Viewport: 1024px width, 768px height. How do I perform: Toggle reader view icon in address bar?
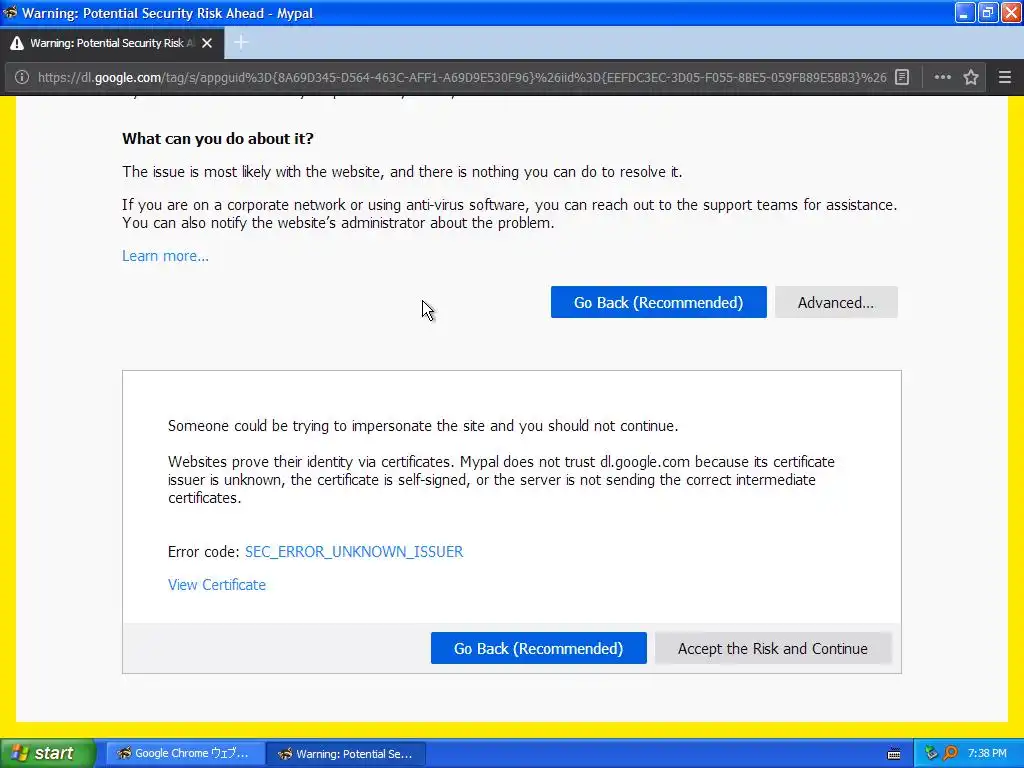pyautogui.click(x=902, y=77)
